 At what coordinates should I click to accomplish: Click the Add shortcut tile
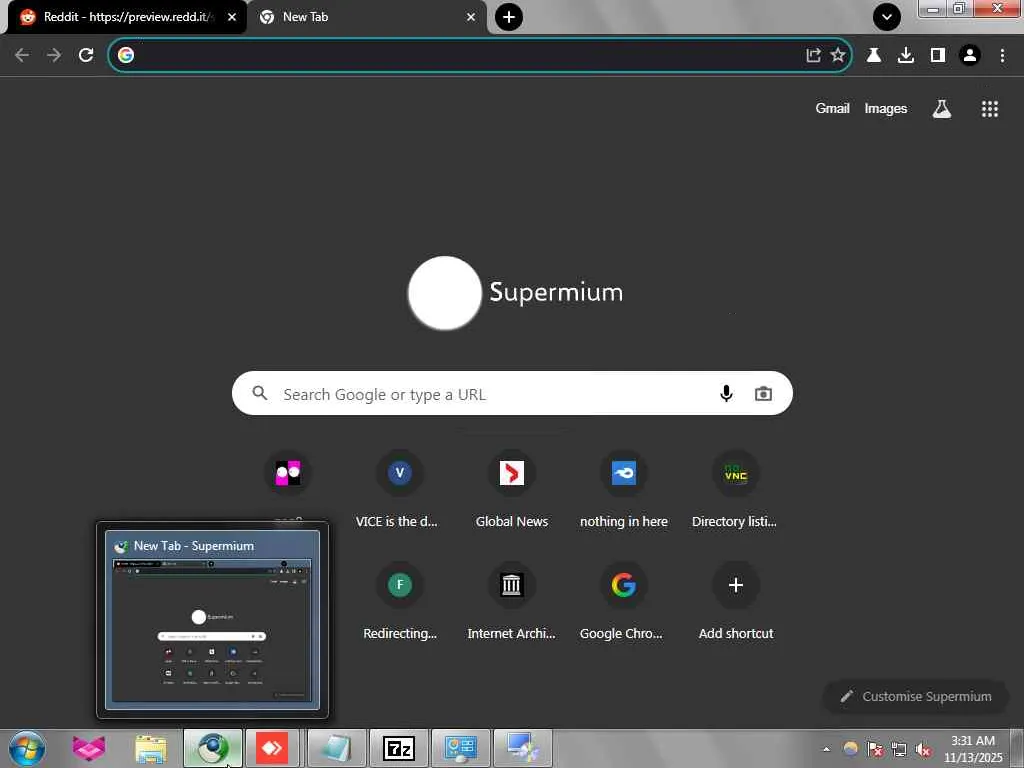[x=735, y=601]
